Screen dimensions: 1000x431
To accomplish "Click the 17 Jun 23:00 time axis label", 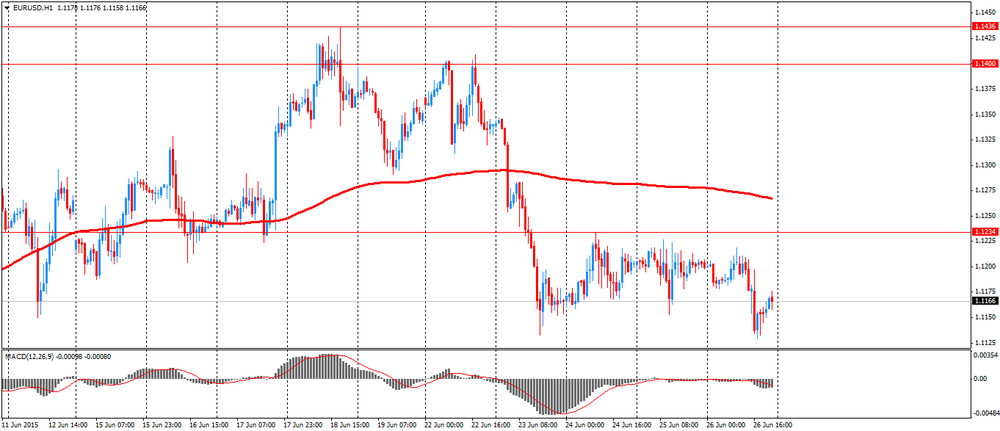I will pos(302,424).
